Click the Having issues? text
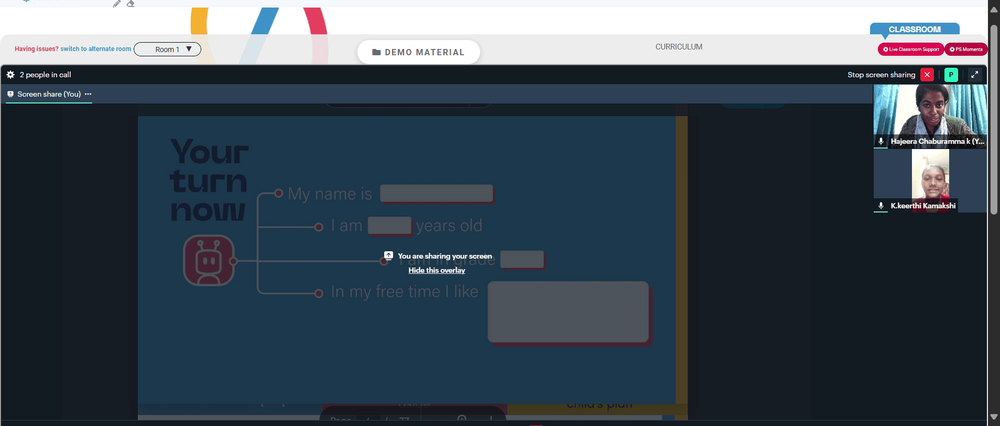Image resolution: width=1000 pixels, height=426 pixels. 36,49
